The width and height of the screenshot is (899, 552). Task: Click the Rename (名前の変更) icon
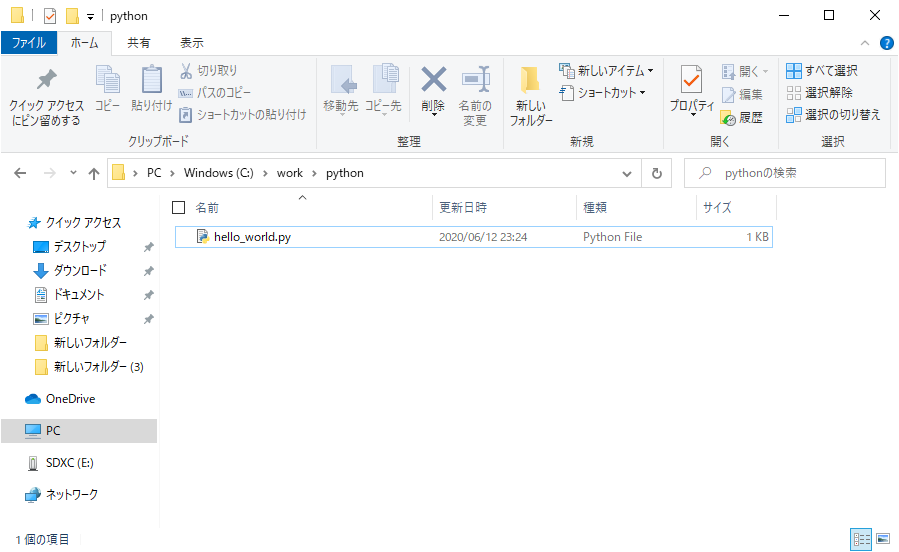[475, 81]
